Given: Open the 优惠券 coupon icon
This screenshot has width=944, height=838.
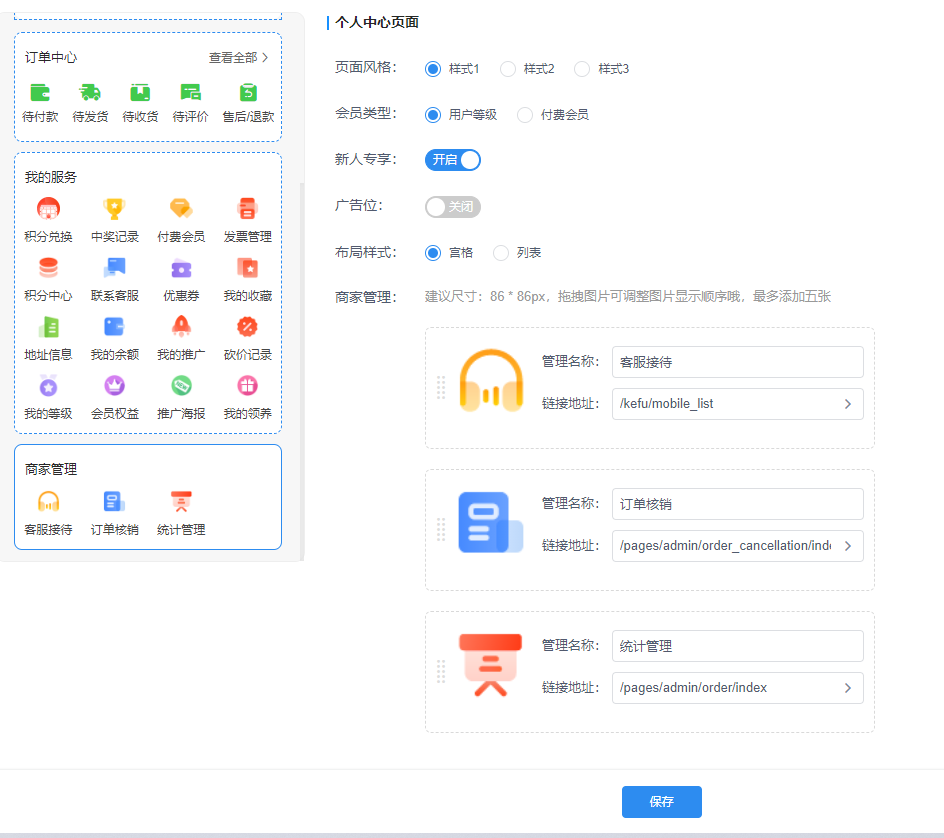Looking at the screenshot, I should (x=181, y=268).
